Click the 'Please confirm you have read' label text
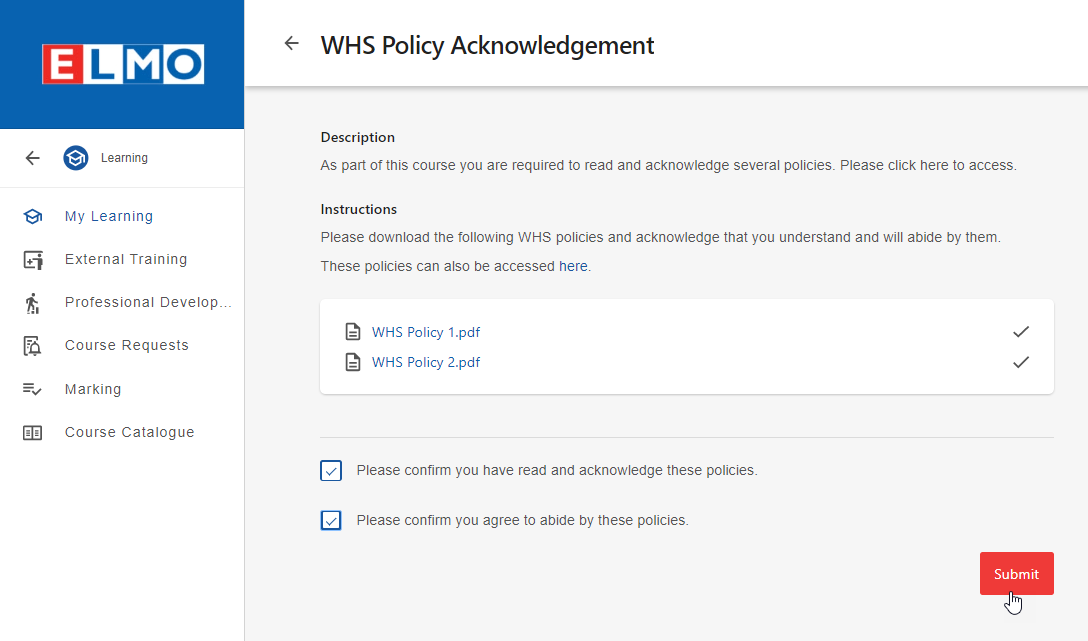The height and width of the screenshot is (641, 1088). pyautogui.click(x=556, y=470)
